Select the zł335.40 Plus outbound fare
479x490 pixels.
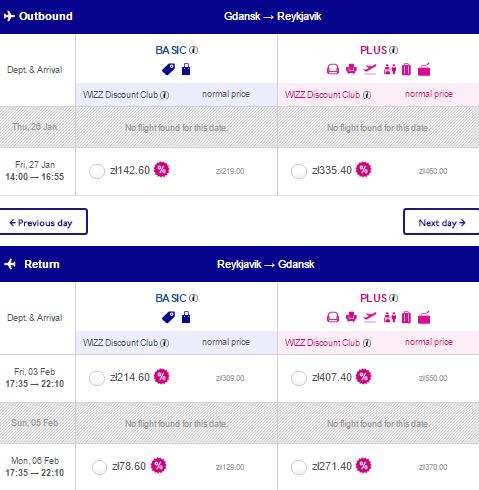(299, 171)
